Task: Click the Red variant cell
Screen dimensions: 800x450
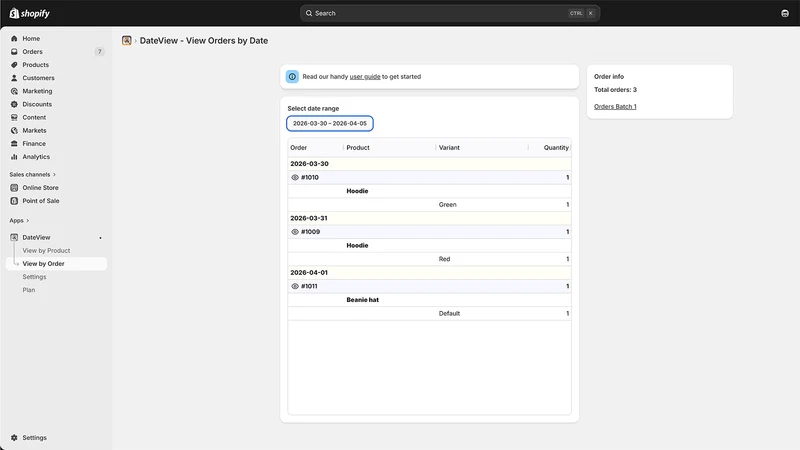Action: [444, 259]
